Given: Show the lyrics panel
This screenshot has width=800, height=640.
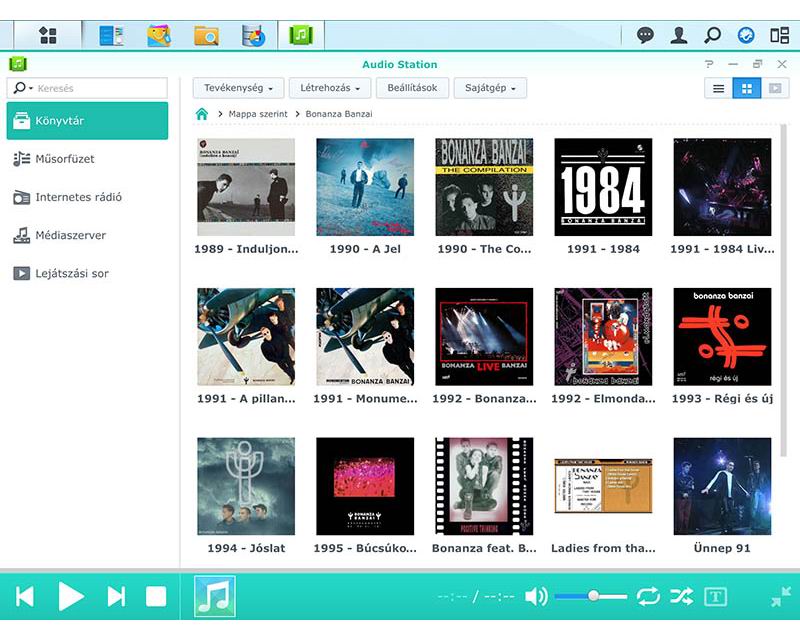Looking at the screenshot, I should (x=715, y=597).
